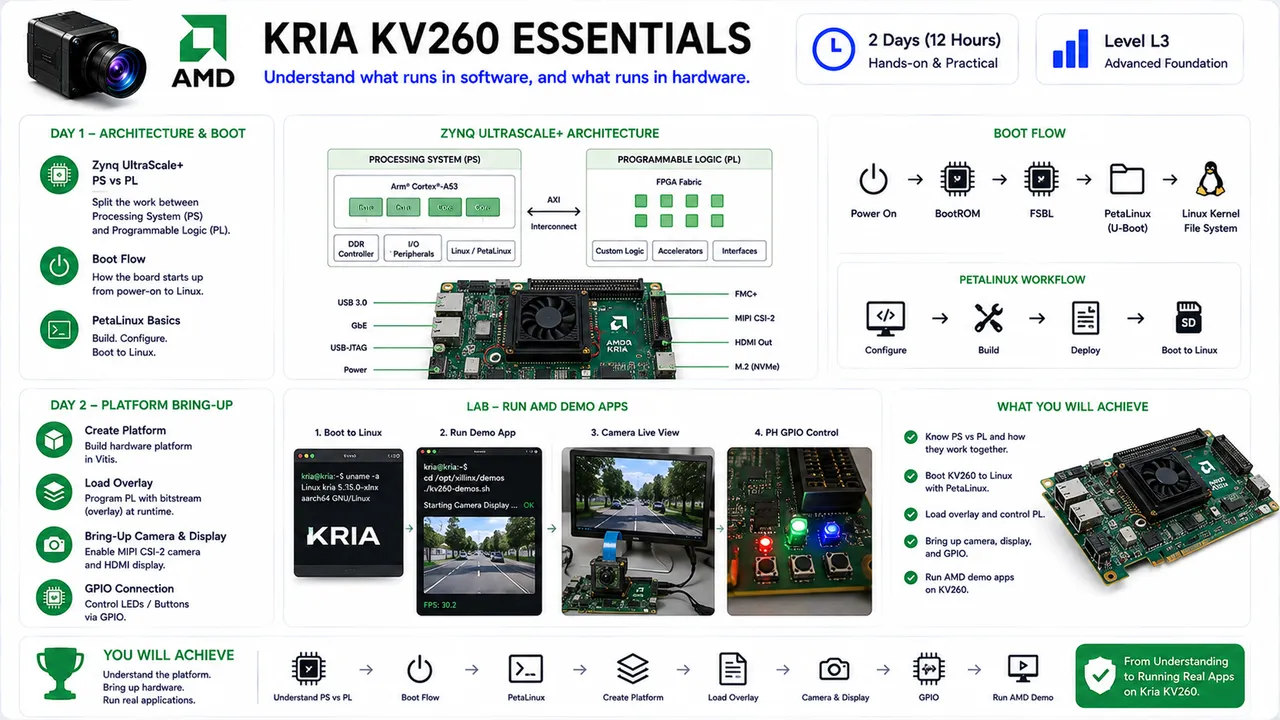Viewport: 1280px width, 720px height.
Task: Click the checkmark beside Bring up camera, display
Action: point(911,541)
